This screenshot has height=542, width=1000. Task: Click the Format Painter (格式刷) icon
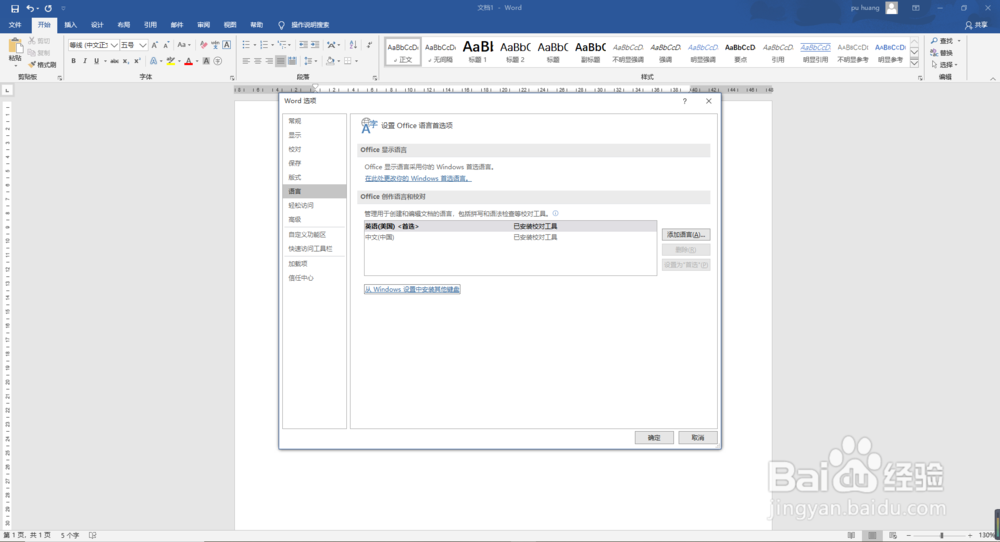[x=32, y=64]
